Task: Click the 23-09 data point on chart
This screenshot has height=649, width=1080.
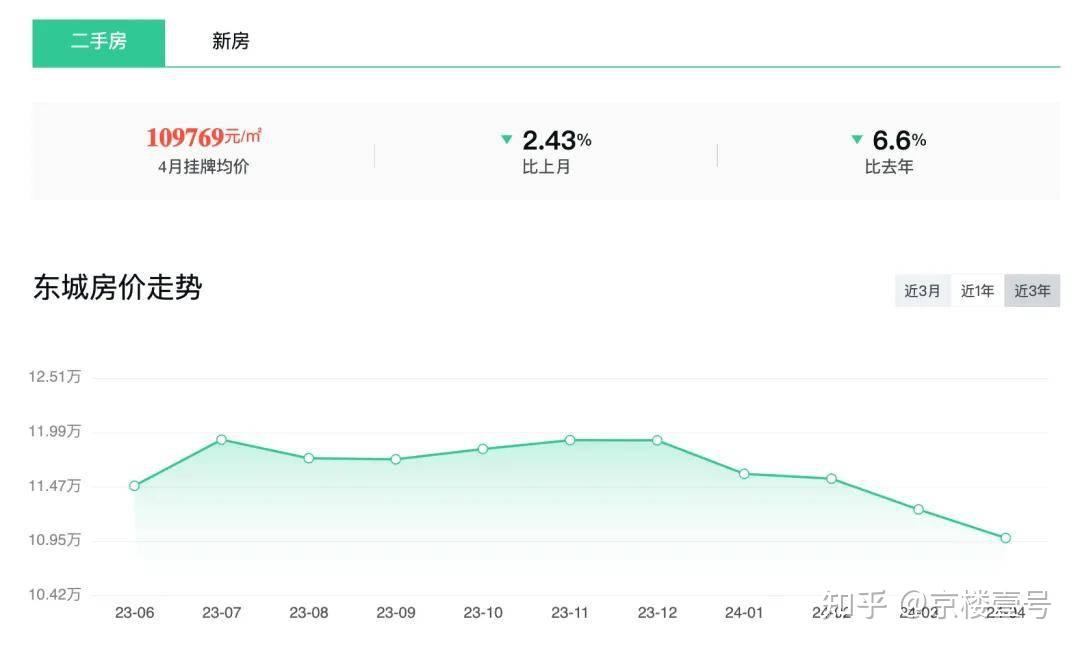Action: coord(395,460)
